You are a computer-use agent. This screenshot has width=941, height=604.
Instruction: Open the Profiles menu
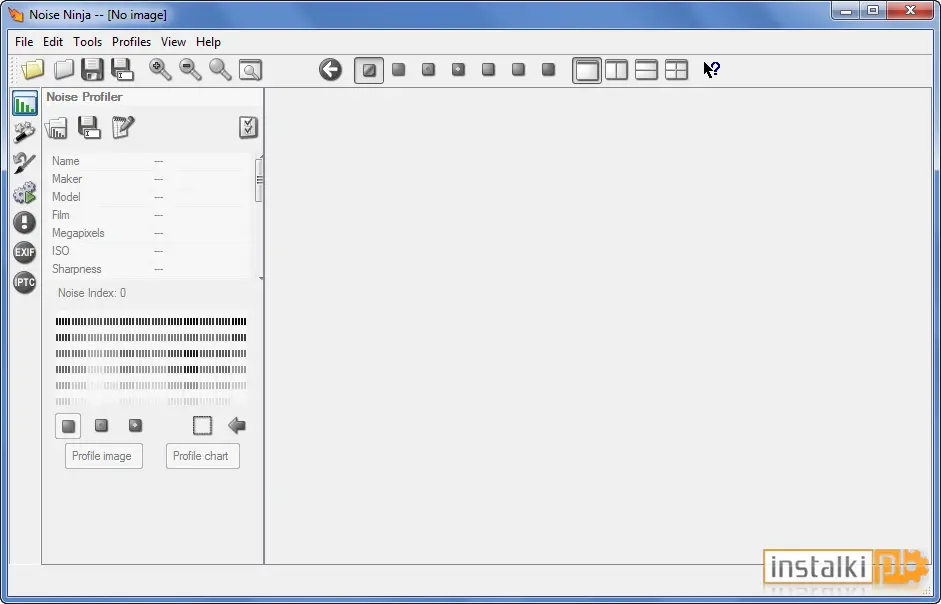tap(131, 42)
